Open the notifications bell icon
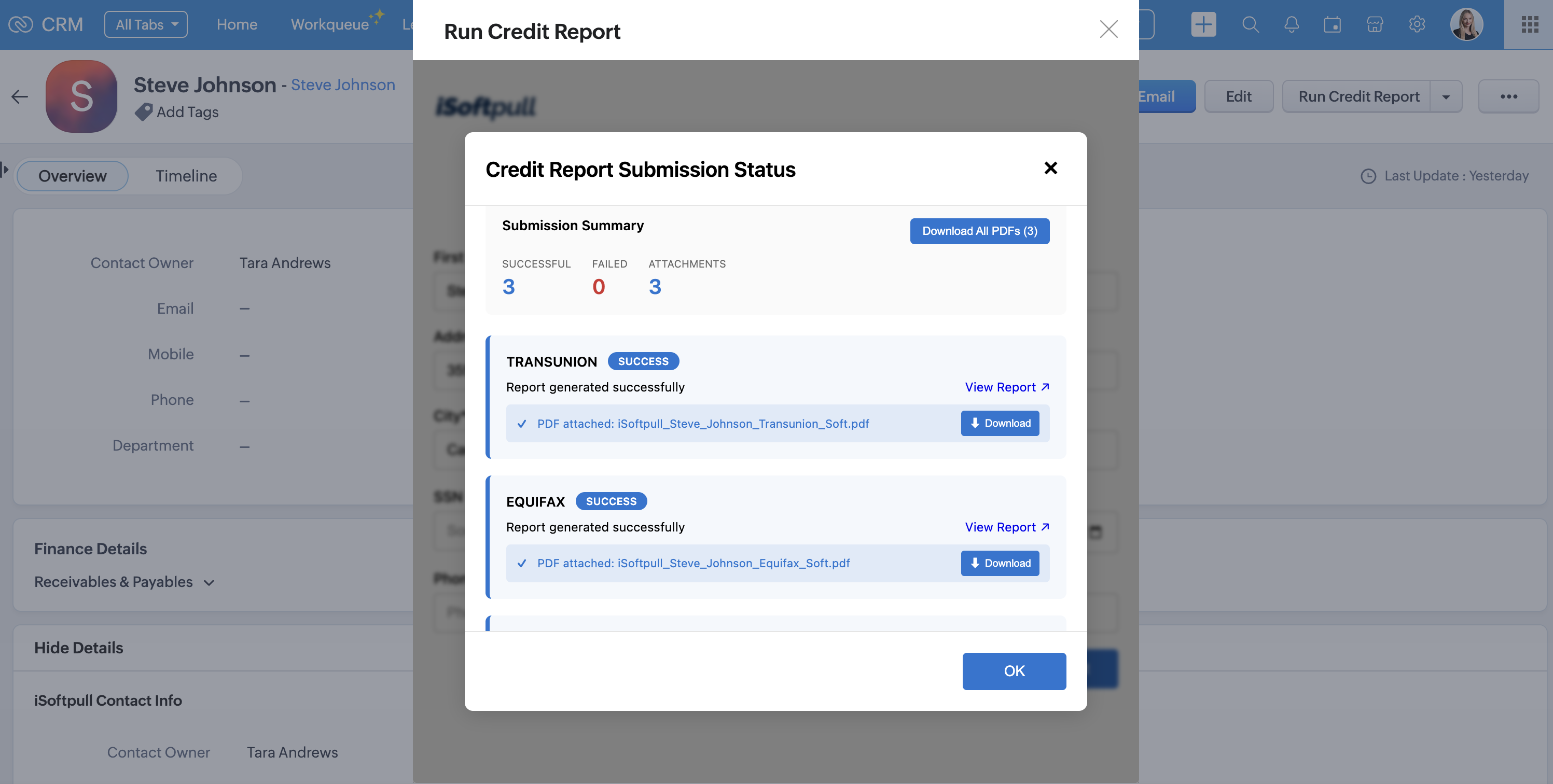 pos(1292,25)
